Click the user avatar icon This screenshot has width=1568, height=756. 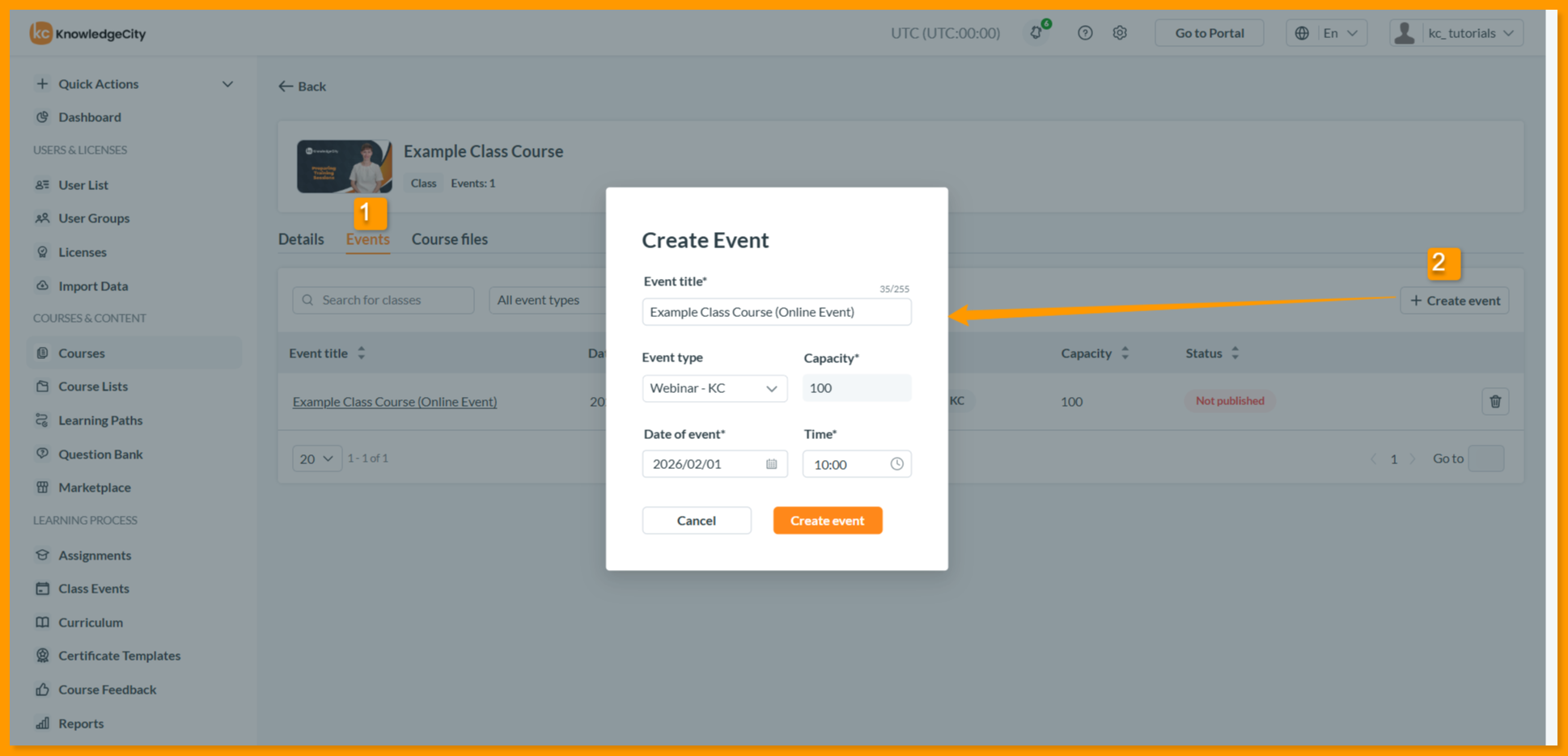click(x=1405, y=33)
